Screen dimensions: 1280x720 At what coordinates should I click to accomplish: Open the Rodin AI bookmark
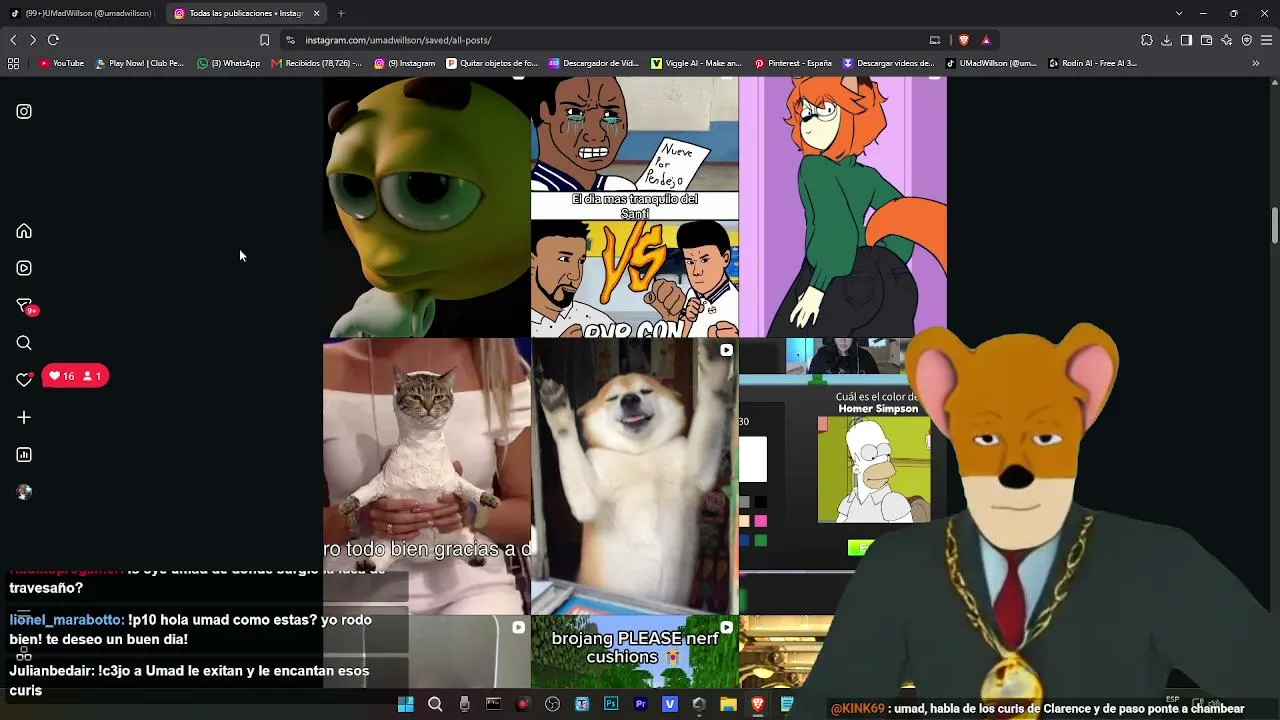click(1093, 63)
